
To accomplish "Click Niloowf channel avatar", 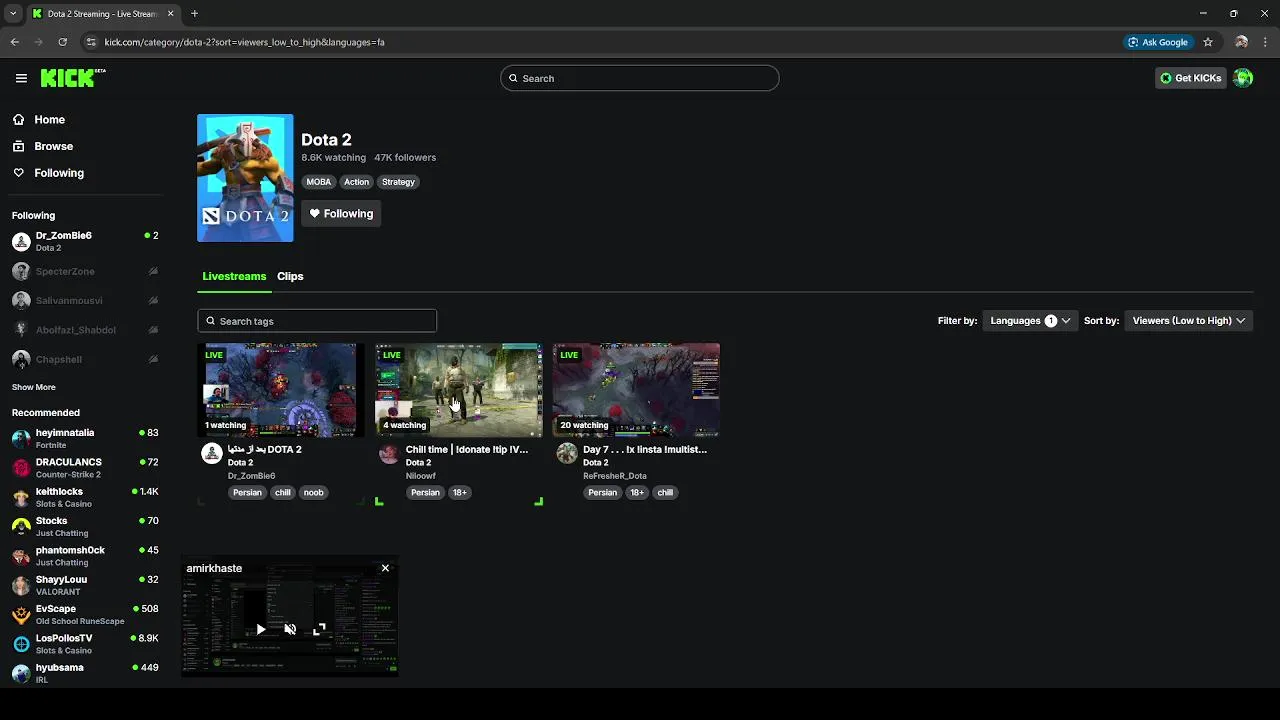I will tap(389, 454).
